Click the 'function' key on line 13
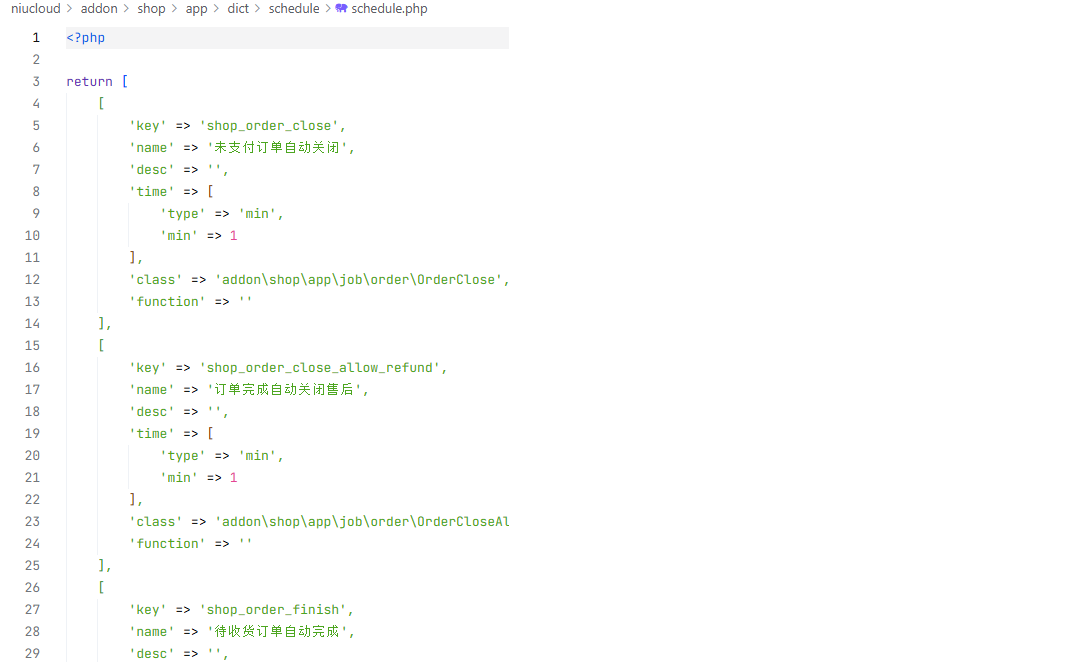The width and height of the screenshot is (1090, 662). click(x=167, y=302)
